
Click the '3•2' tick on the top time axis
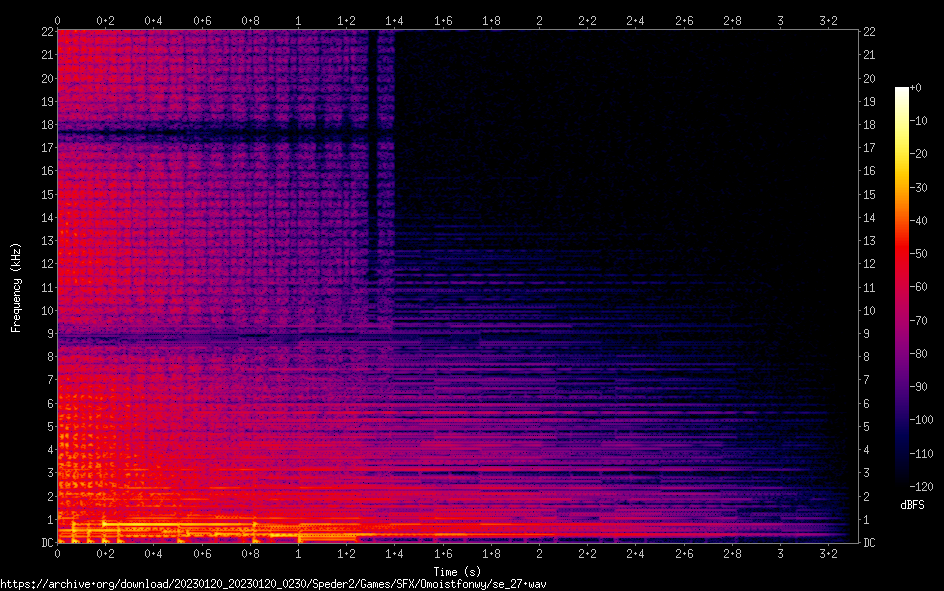point(828,20)
